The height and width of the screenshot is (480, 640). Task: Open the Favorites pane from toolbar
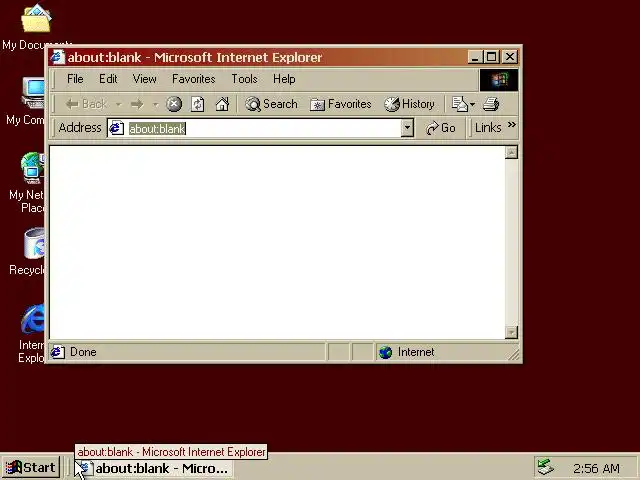tap(340, 104)
